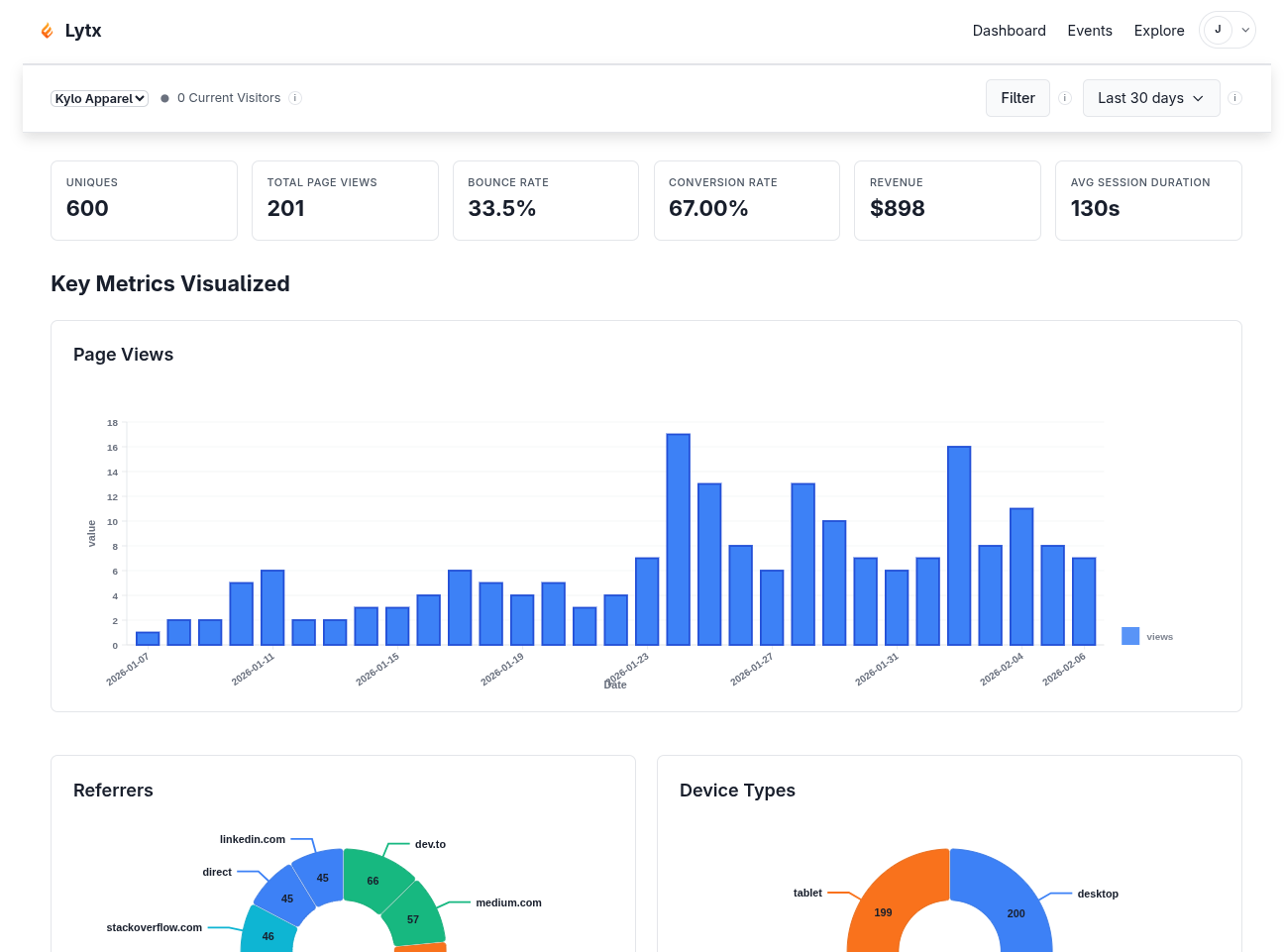Click the info icon next to the date range

point(1234,98)
